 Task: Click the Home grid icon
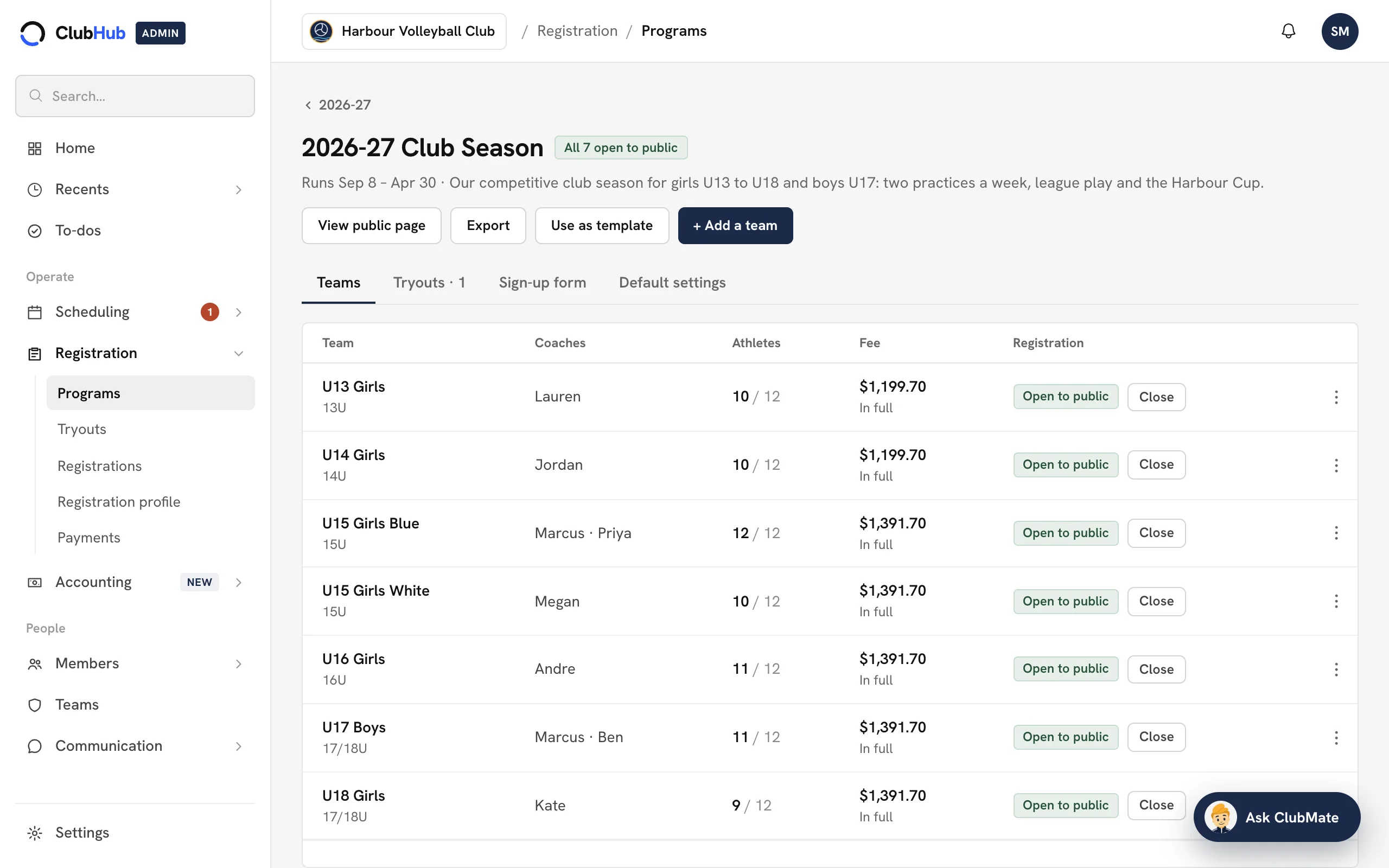coord(34,148)
